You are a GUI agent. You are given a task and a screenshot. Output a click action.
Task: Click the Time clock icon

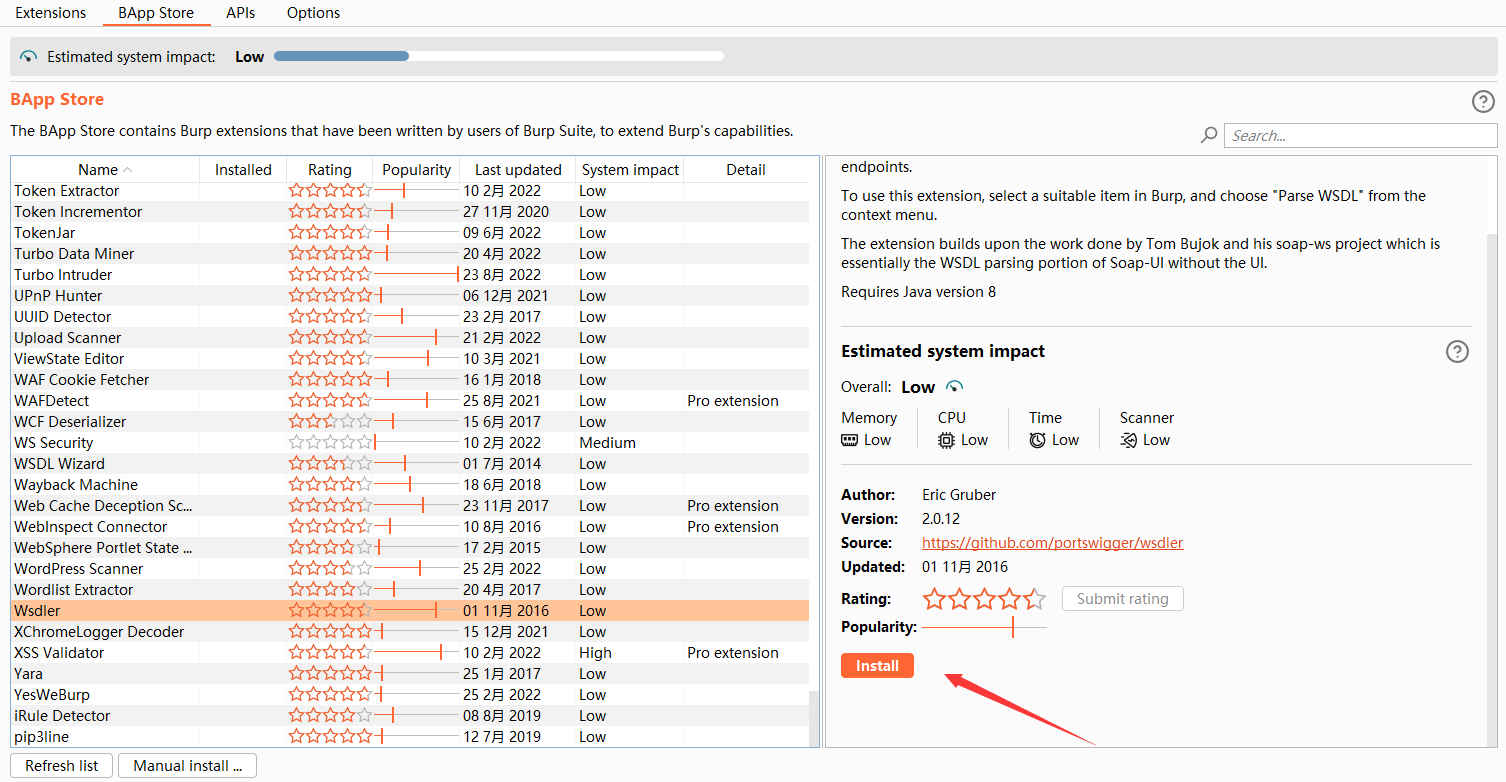(x=1037, y=440)
